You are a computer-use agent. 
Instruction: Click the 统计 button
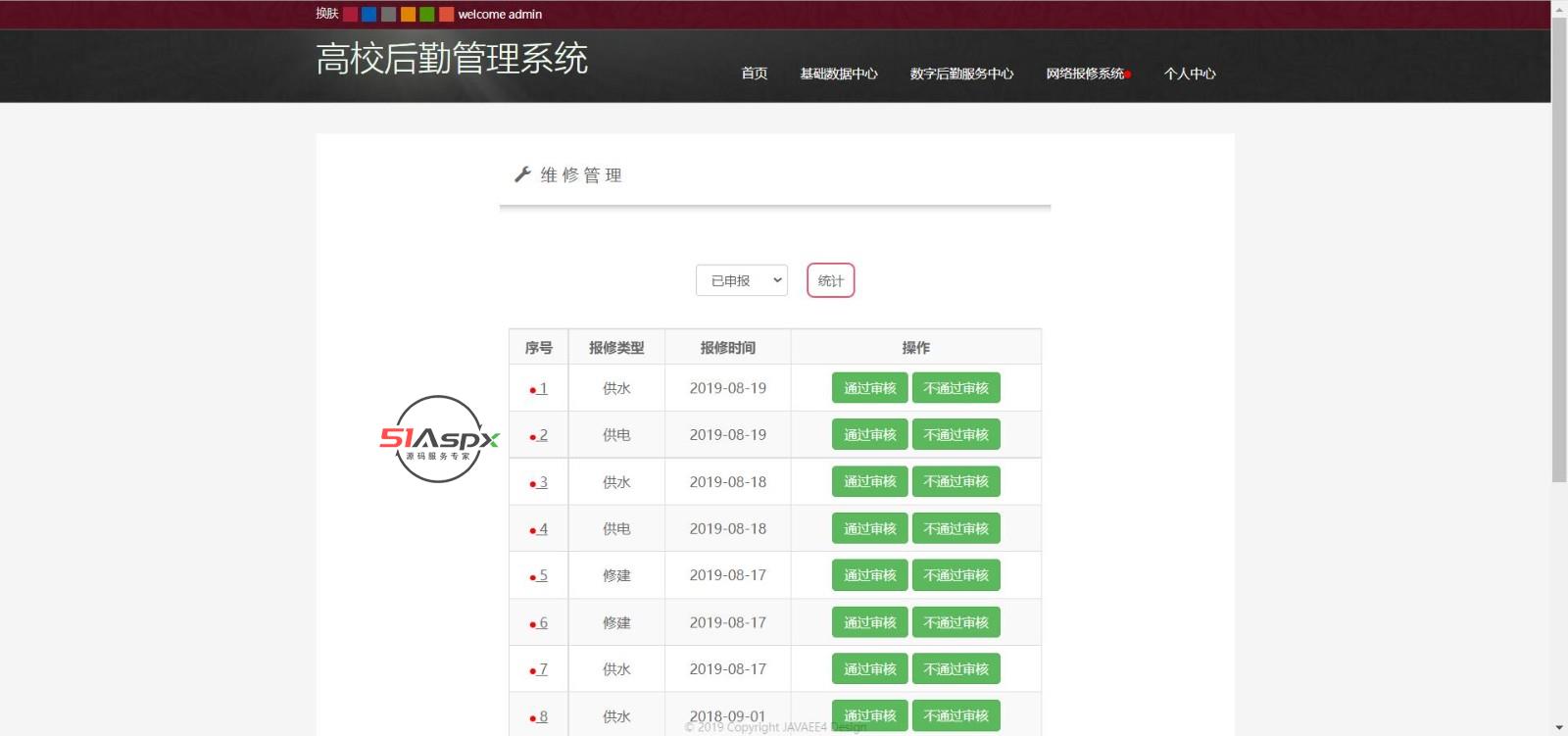(830, 280)
